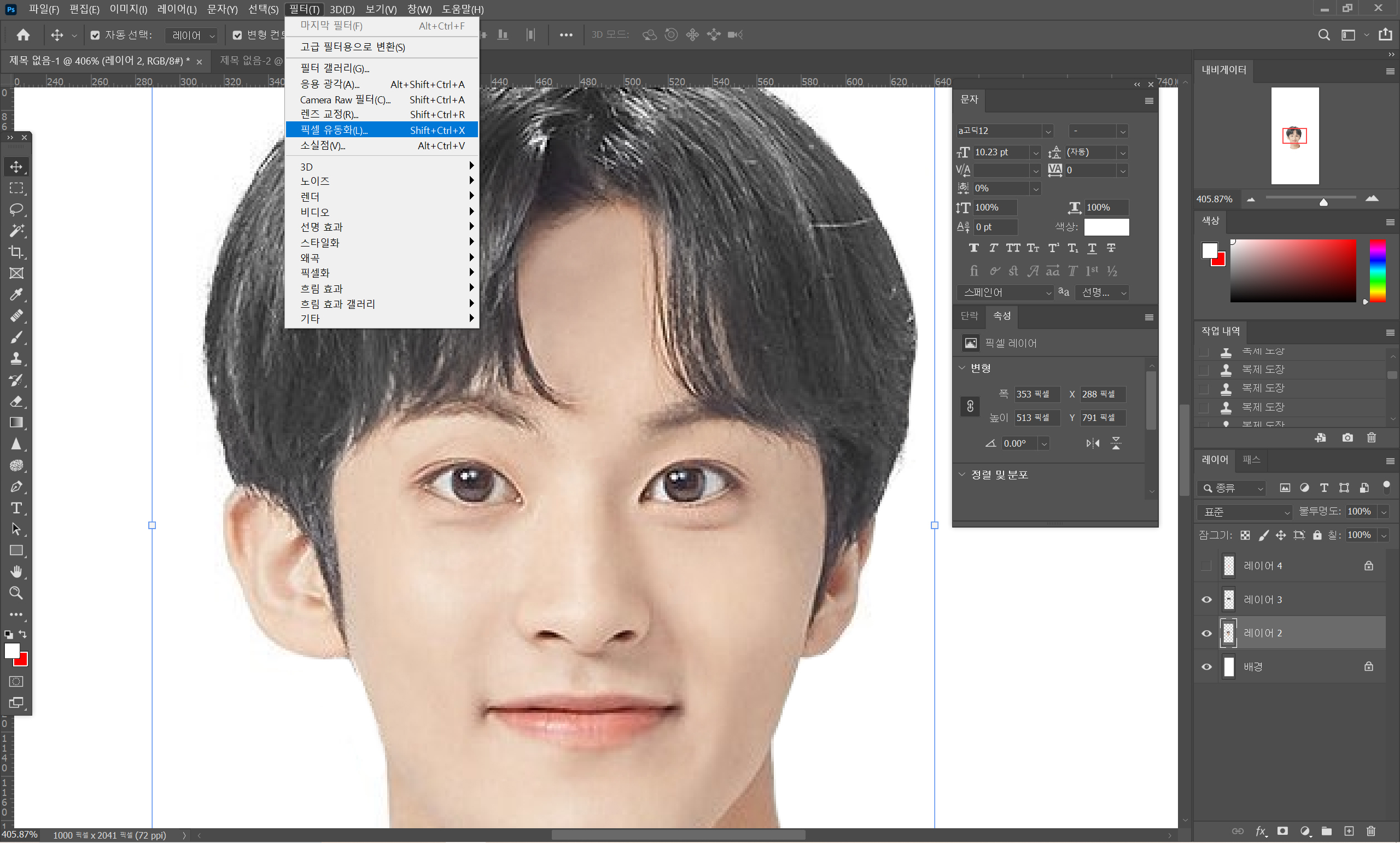Click the white text color swatch
Screen dimensions: 1400x843
[x=1106, y=227]
